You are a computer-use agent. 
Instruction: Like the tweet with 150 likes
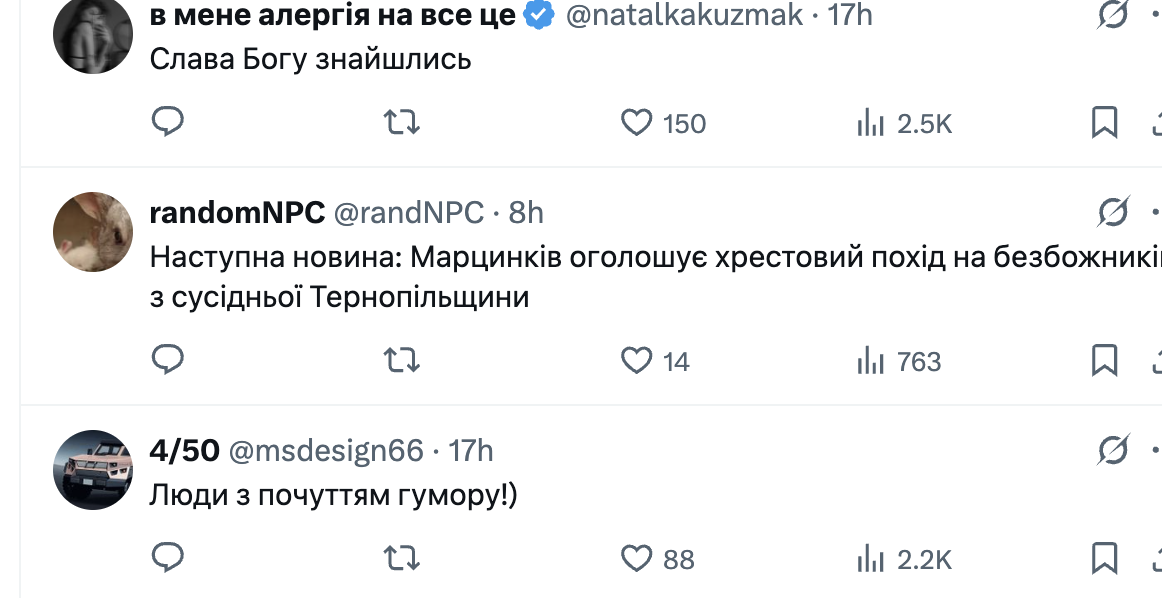pos(637,123)
